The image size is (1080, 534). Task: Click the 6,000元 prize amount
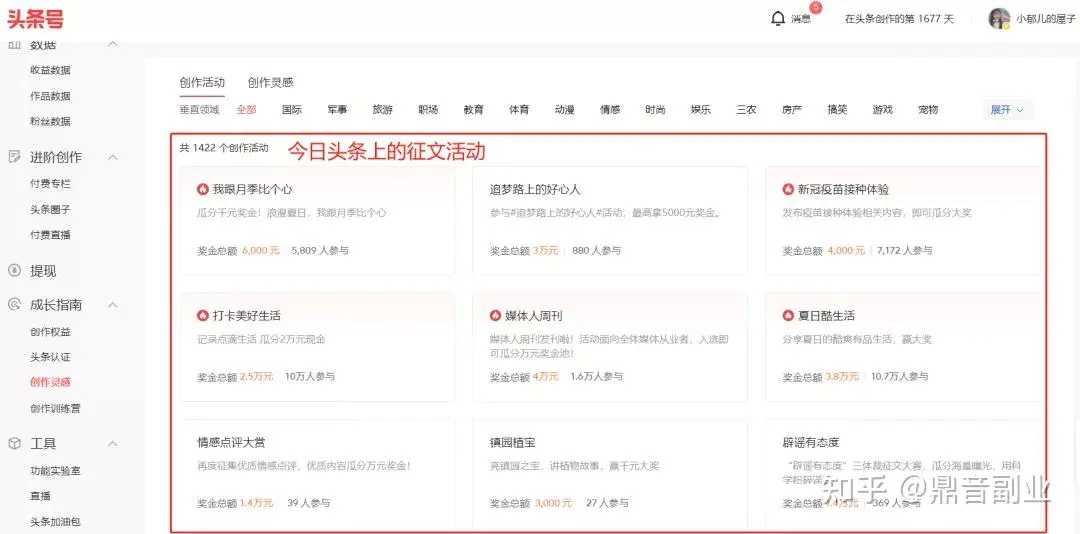coord(261,250)
